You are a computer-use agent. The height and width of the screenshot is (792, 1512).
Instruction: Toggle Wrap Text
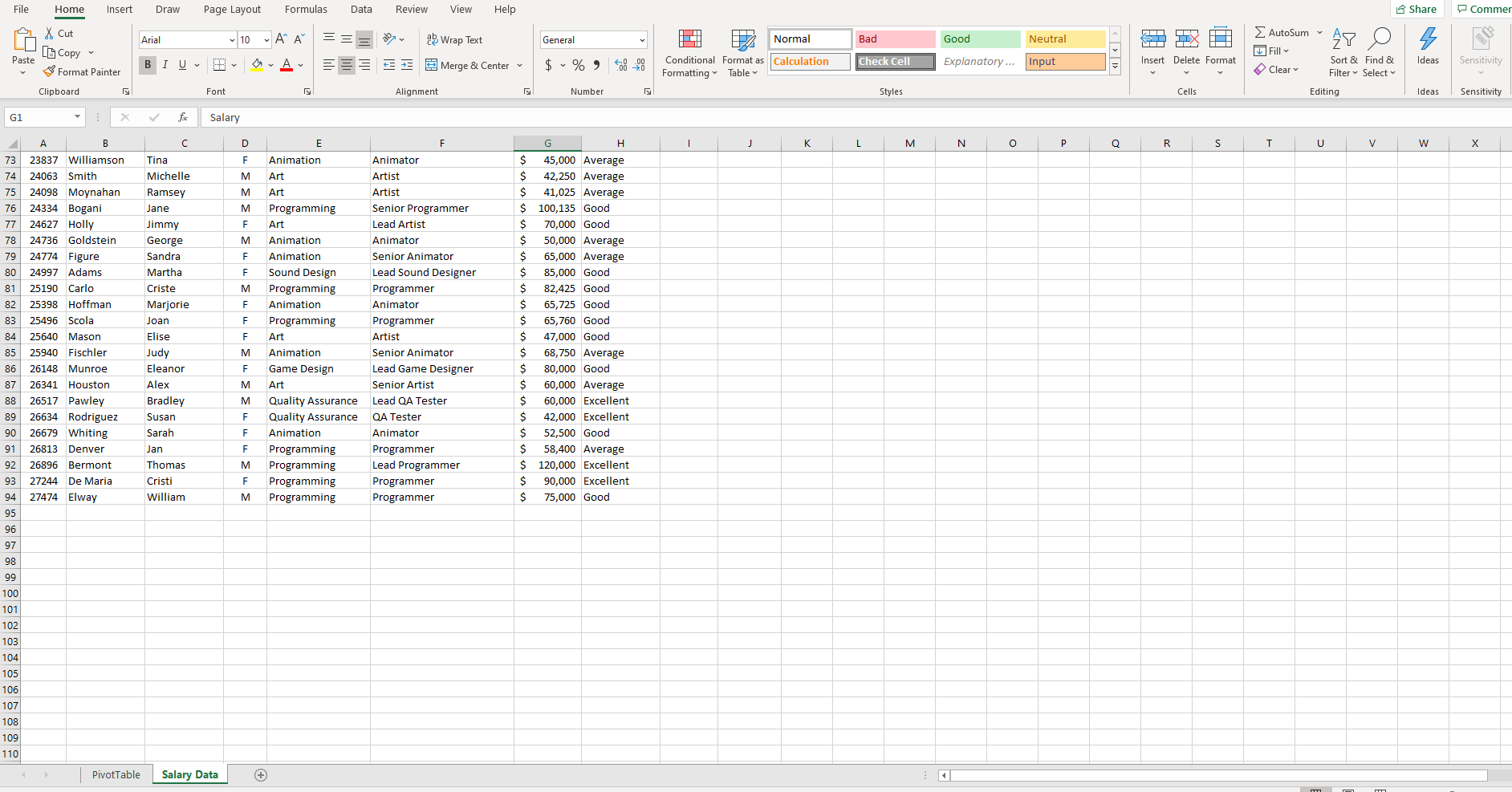pos(454,39)
